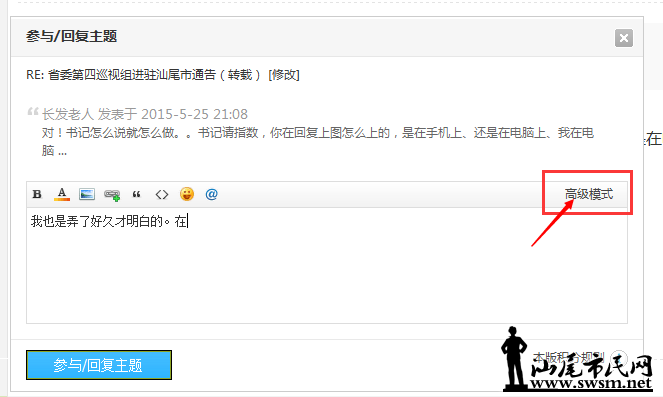This screenshot has height=397, width=663.
Task: Expand arrow beside 本版积分规则
Action: point(619,357)
